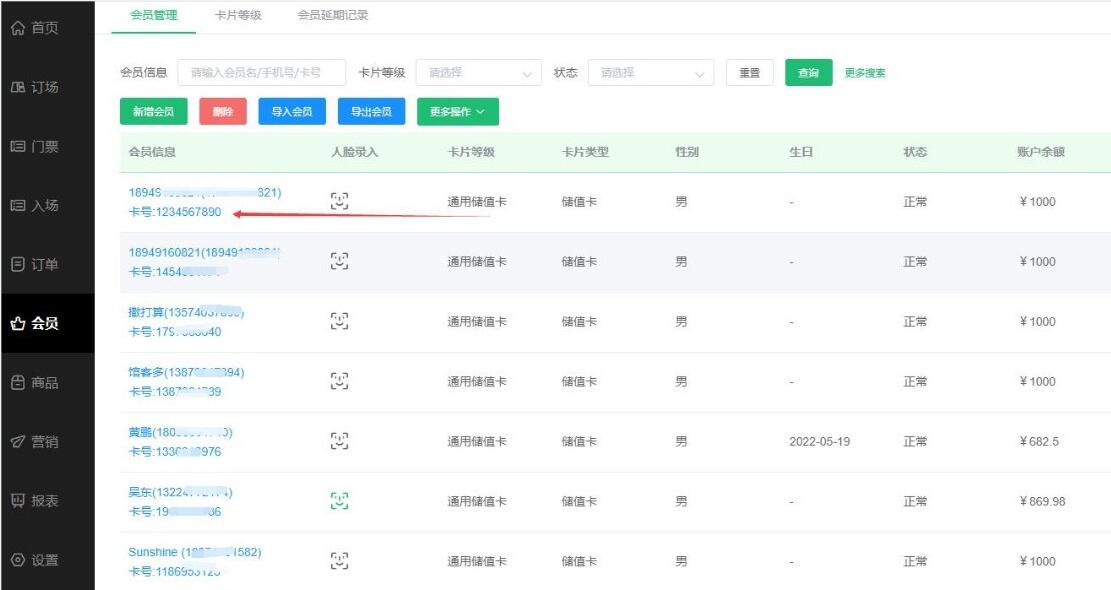Image resolution: width=1111 pixels, height=590 pixels.
Task: Open 营销 in the sidebar
Action: 35,442
